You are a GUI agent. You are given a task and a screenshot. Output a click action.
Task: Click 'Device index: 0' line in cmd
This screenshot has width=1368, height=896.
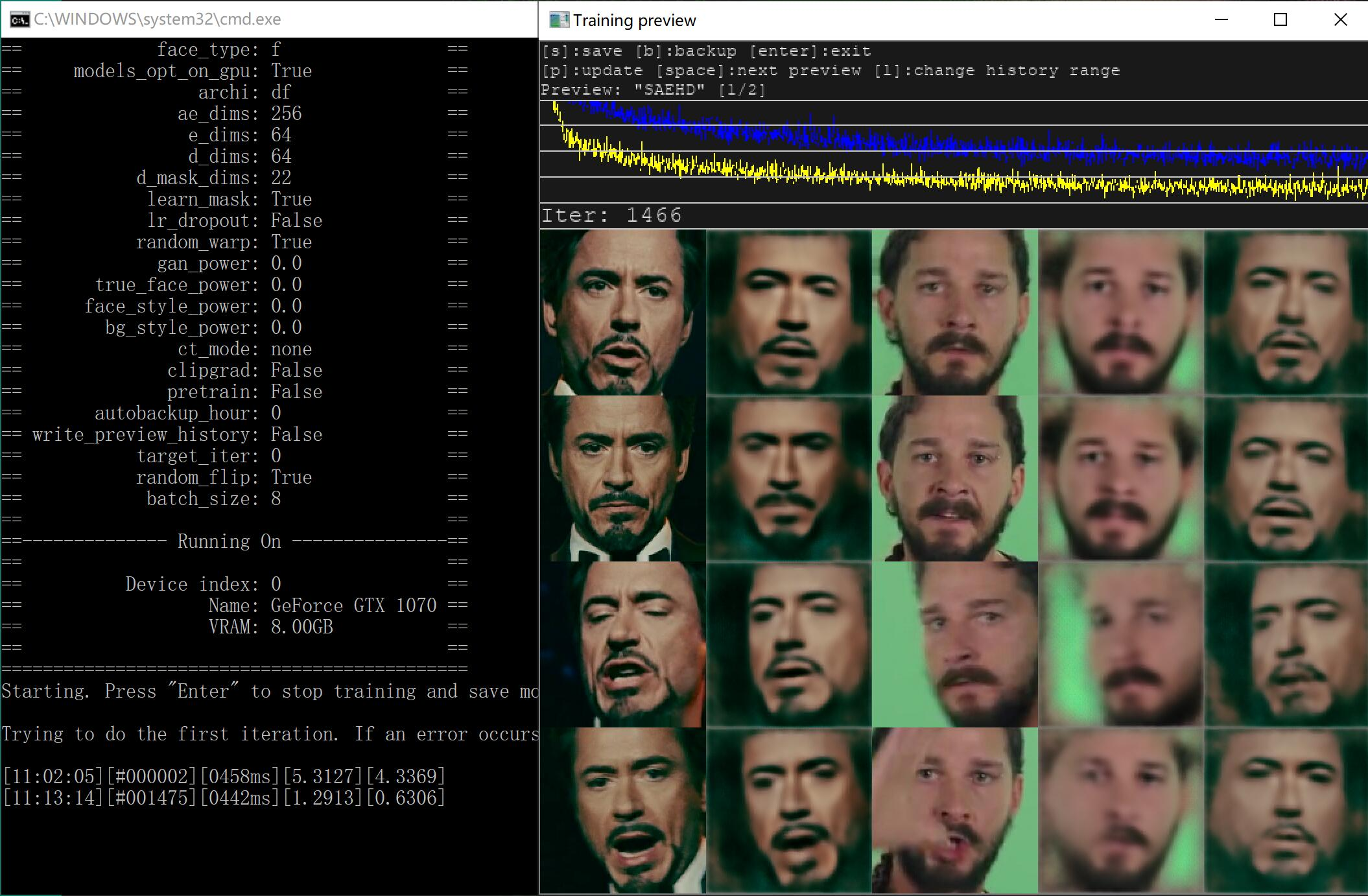pos(204,584)
